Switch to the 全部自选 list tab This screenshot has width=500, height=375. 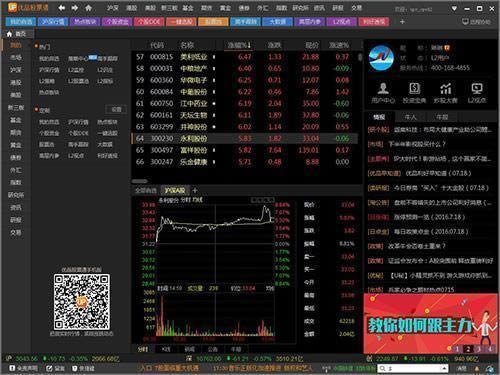146,190
